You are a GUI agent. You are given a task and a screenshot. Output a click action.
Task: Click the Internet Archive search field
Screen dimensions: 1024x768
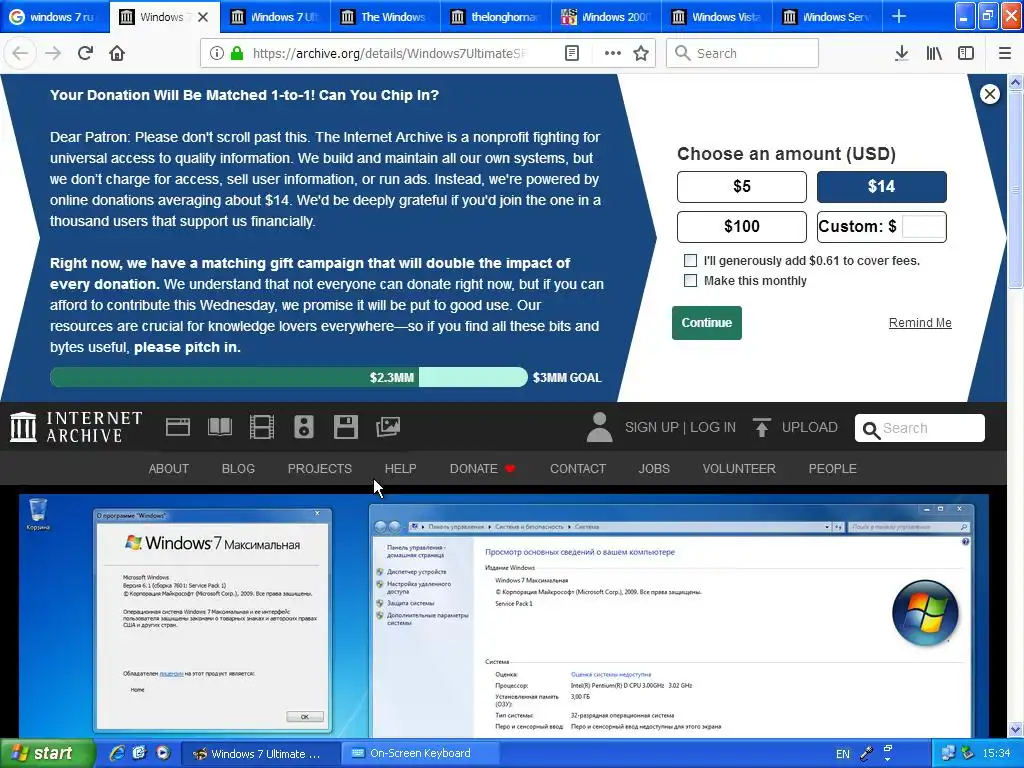tap(920, 428)
